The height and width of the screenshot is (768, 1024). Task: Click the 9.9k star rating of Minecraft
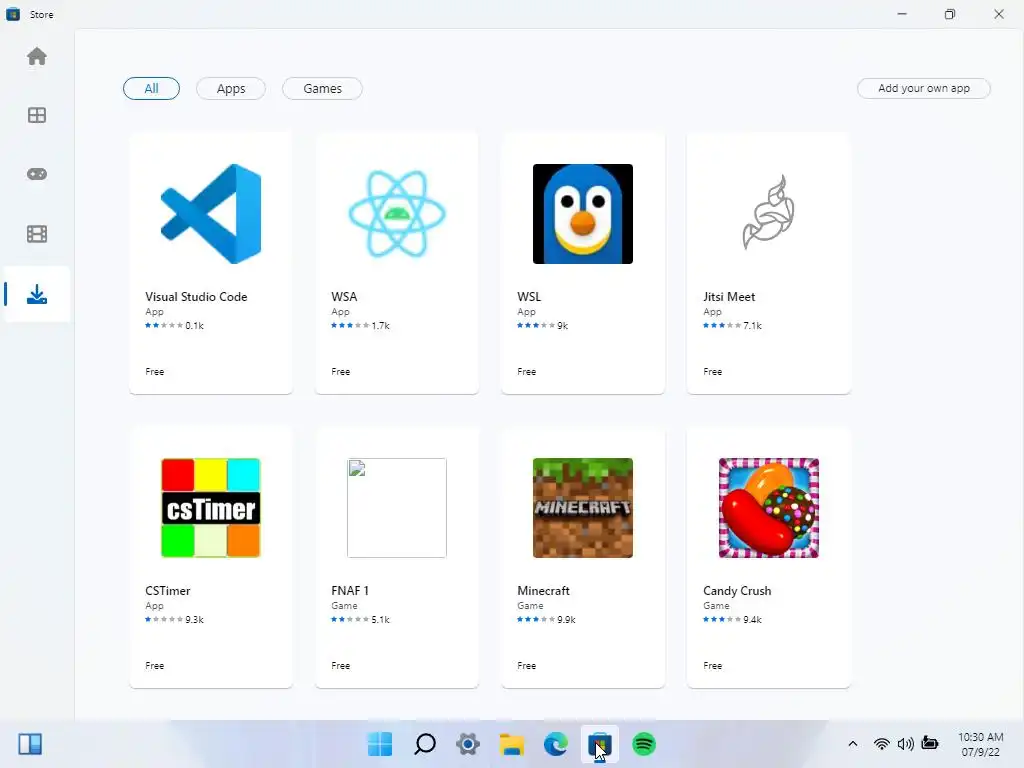coord(547,619)
